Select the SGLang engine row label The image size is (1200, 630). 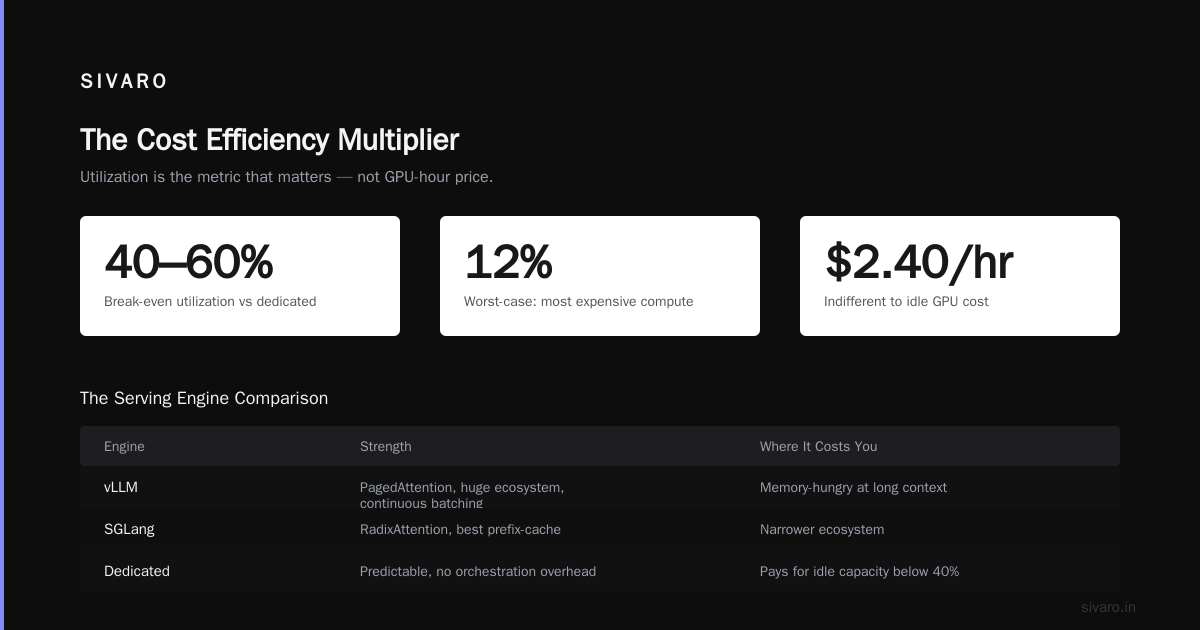[x=130, y=529]
